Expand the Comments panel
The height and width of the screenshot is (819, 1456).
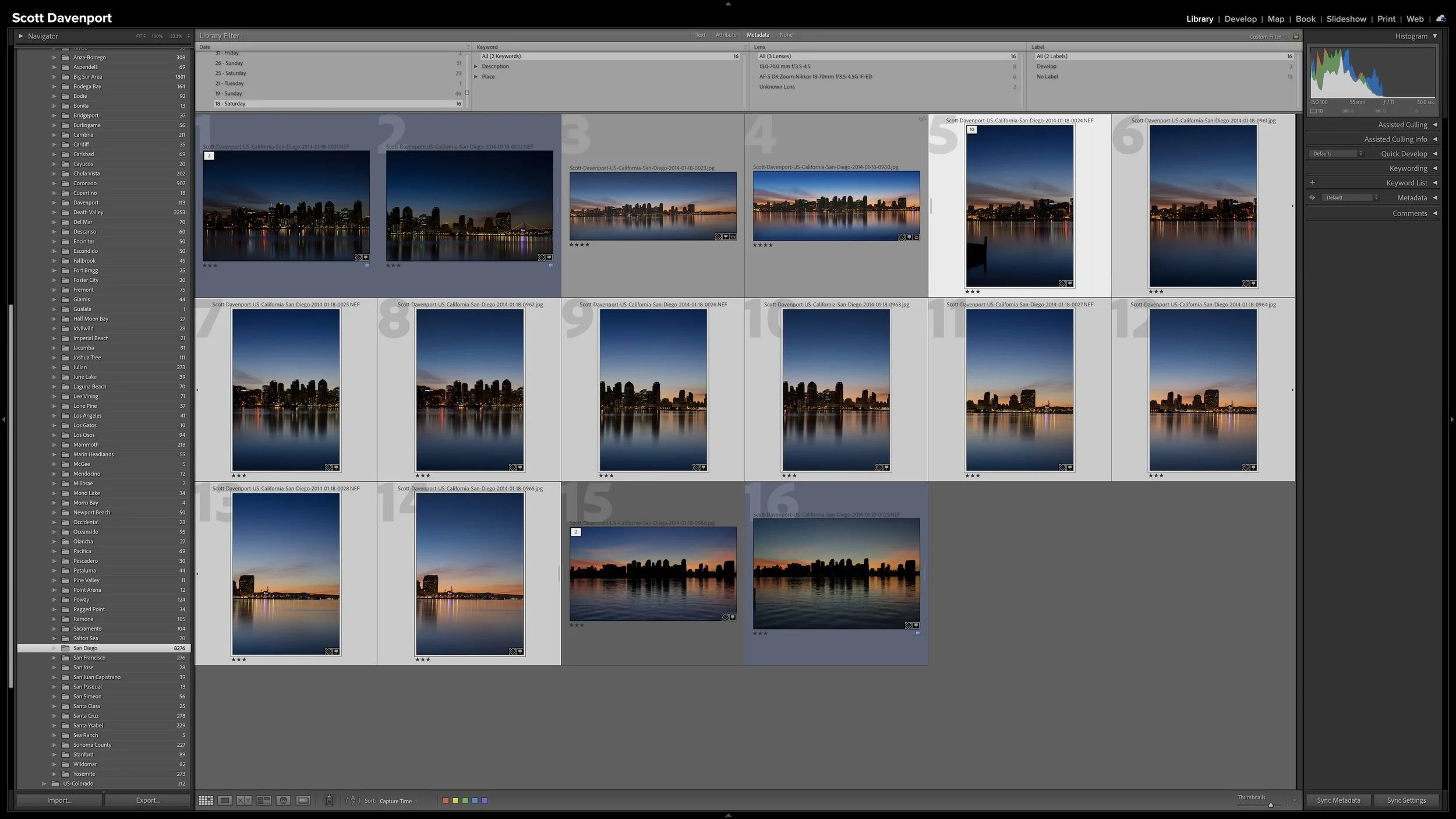click(x=1434, y=213)
